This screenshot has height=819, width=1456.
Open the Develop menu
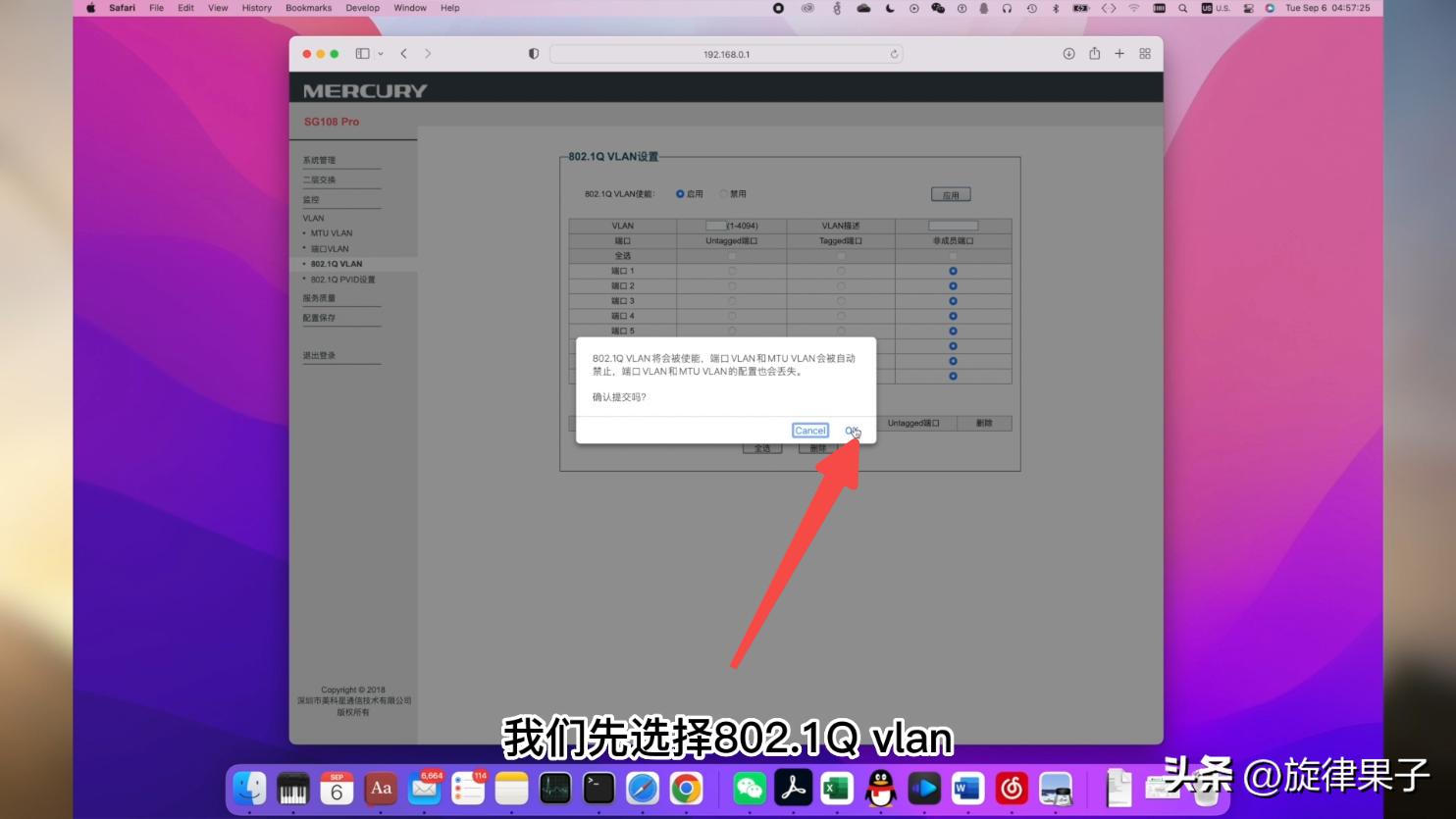[362, 8]
